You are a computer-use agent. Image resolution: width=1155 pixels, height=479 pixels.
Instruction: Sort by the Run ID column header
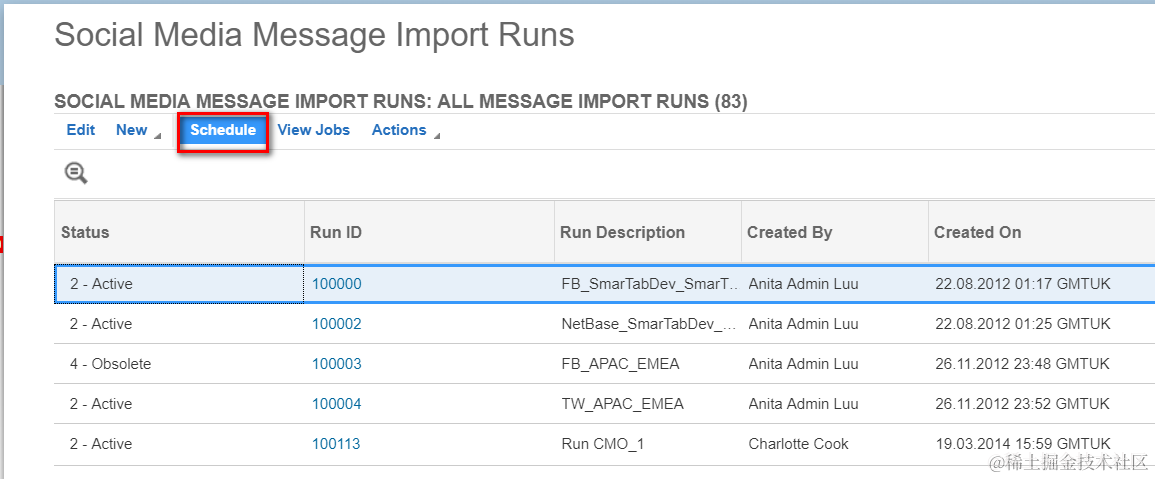pos(336,232)
